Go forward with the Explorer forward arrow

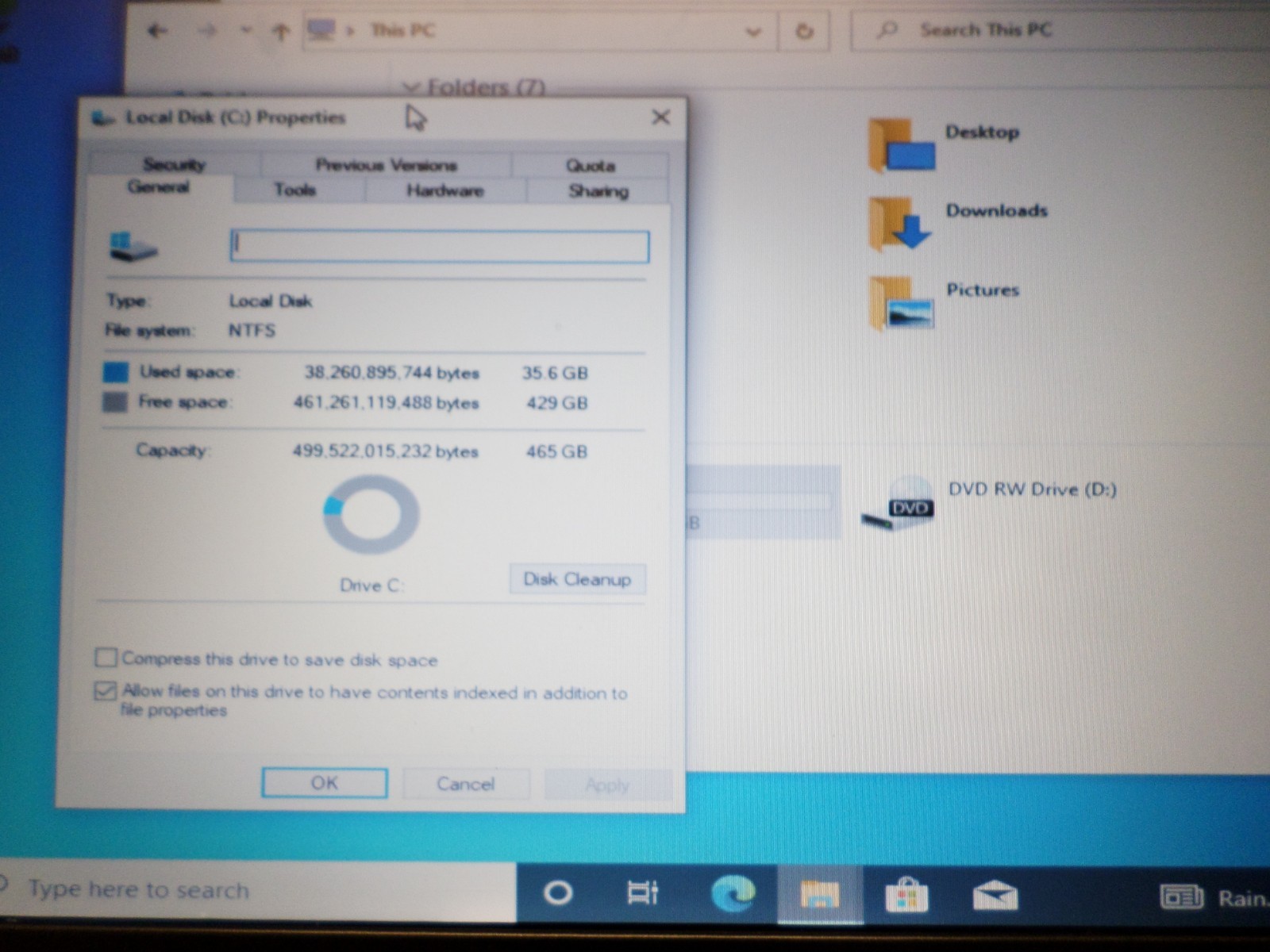(x=207, y=32)
